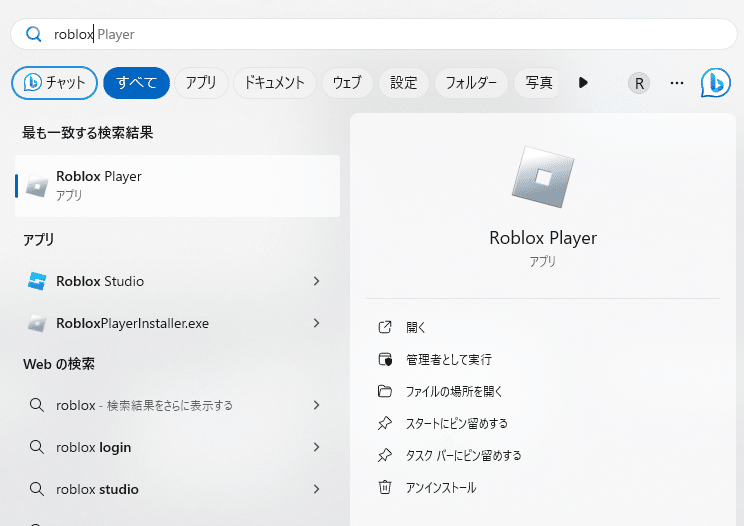Click the pin icon for スタートにピン留めする
This screenshot has width=744, height=526.
point(385,423)
